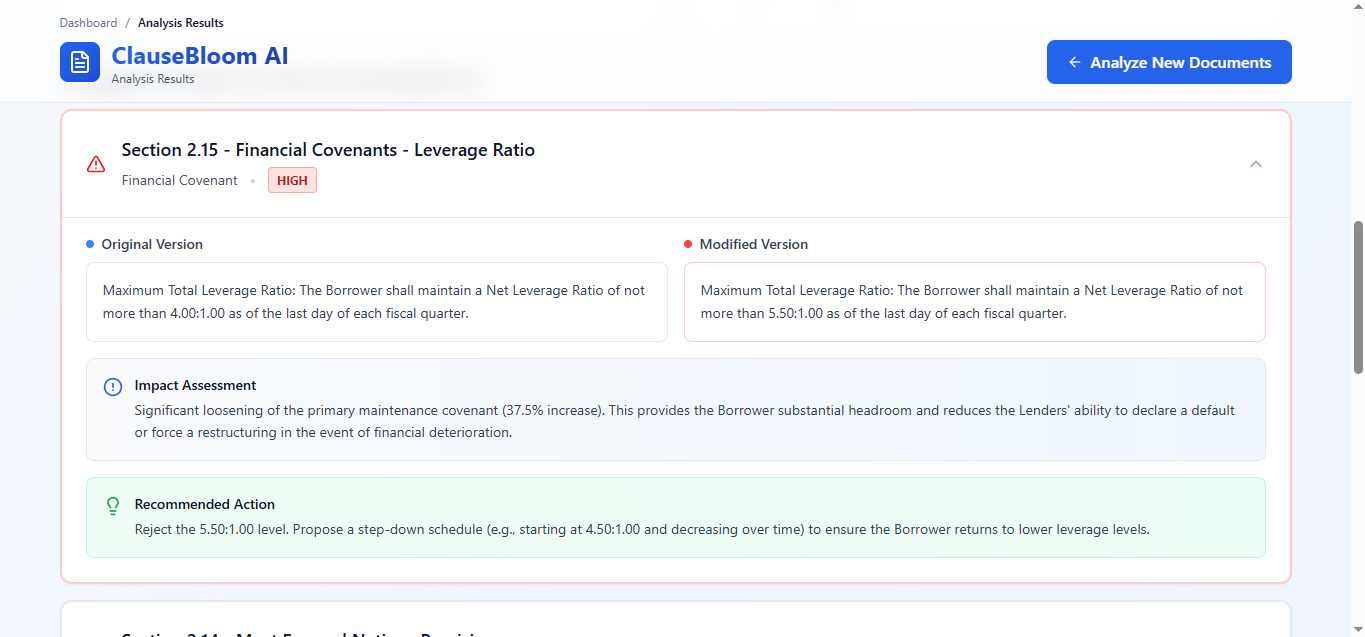Click the Analysis Results breadcrumb
The image size is (1365, 637).
point(181,22)
